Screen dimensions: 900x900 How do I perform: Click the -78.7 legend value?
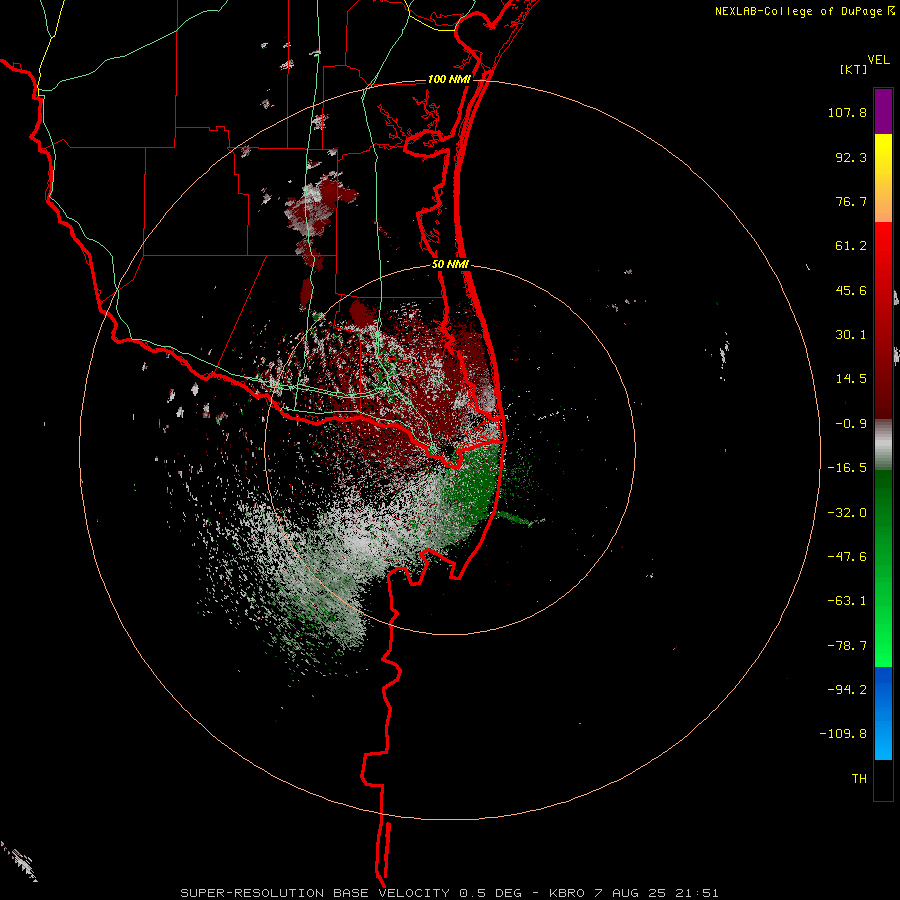point(847,646)
